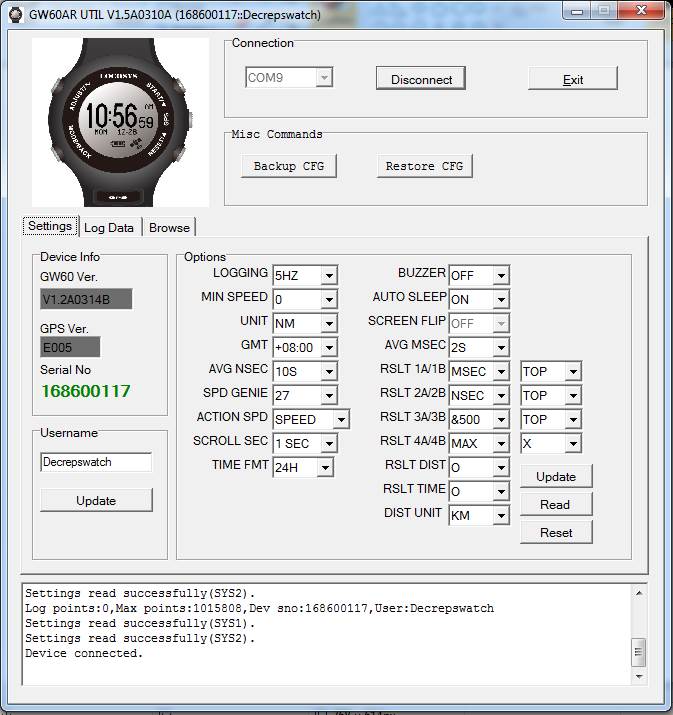Image resolution: width=673 pixels, height=715 pixels.
Task: Open the BUZZER dropdown
Action: pyautogui.click(x=501, y=276)
